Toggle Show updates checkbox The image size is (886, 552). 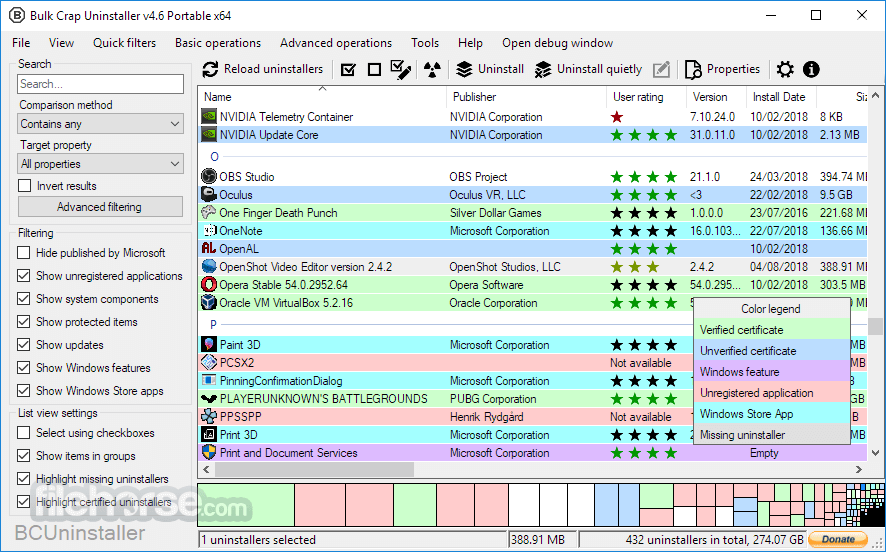[x=24, y=345]
